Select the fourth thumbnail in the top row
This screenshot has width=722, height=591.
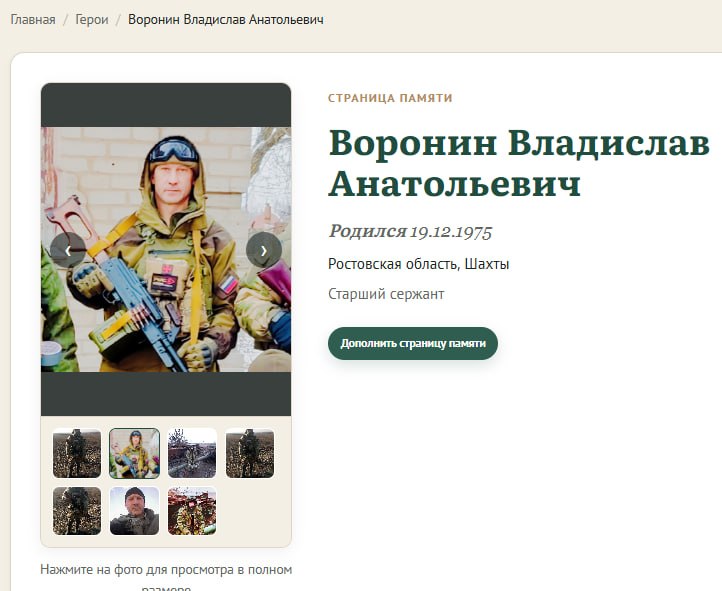point(250,453)
